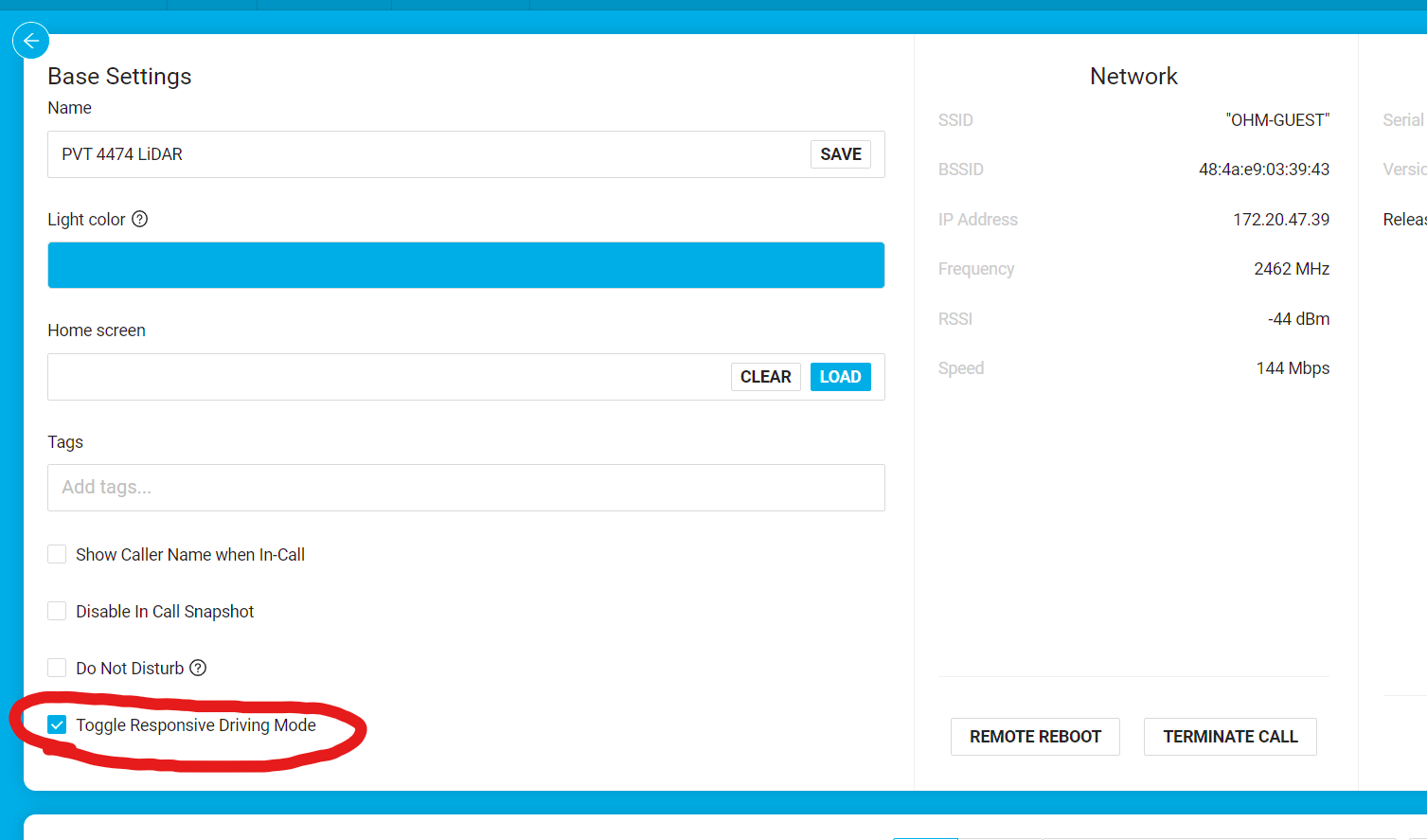
Task: Click into the Add tags input field
Action: 466,488
